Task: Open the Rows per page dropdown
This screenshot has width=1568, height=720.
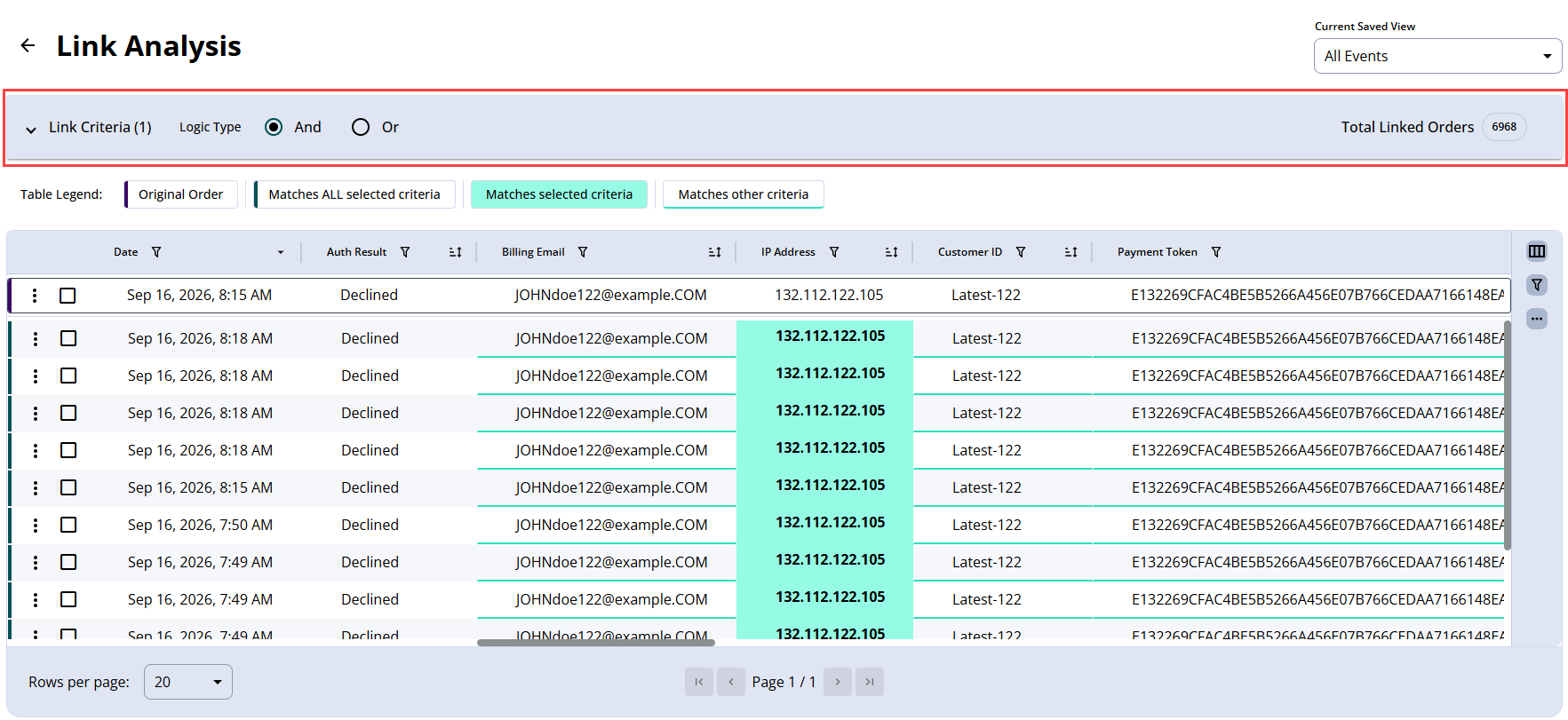Action: (x=188, y=682)
